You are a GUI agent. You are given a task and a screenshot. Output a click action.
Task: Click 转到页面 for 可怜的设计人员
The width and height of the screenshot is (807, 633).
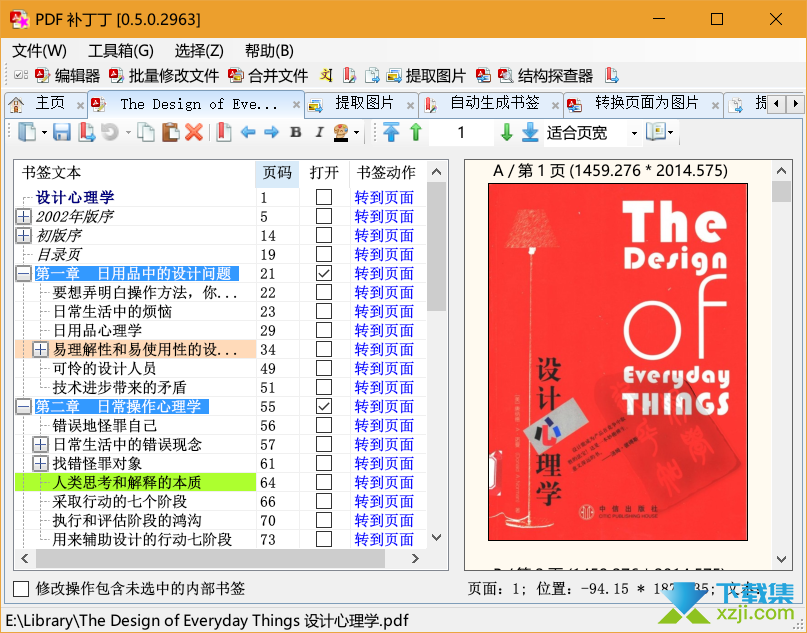[x=384, y=368]
